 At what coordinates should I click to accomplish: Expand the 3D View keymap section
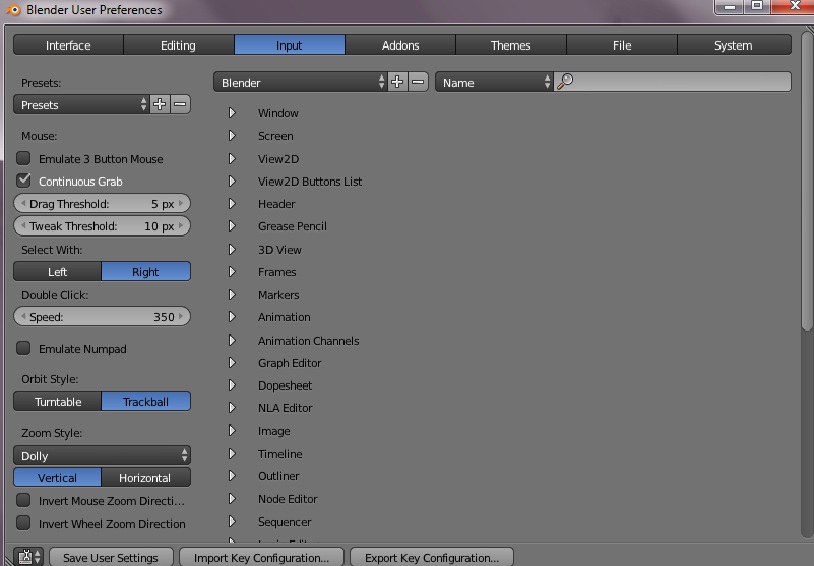[232, 250]
